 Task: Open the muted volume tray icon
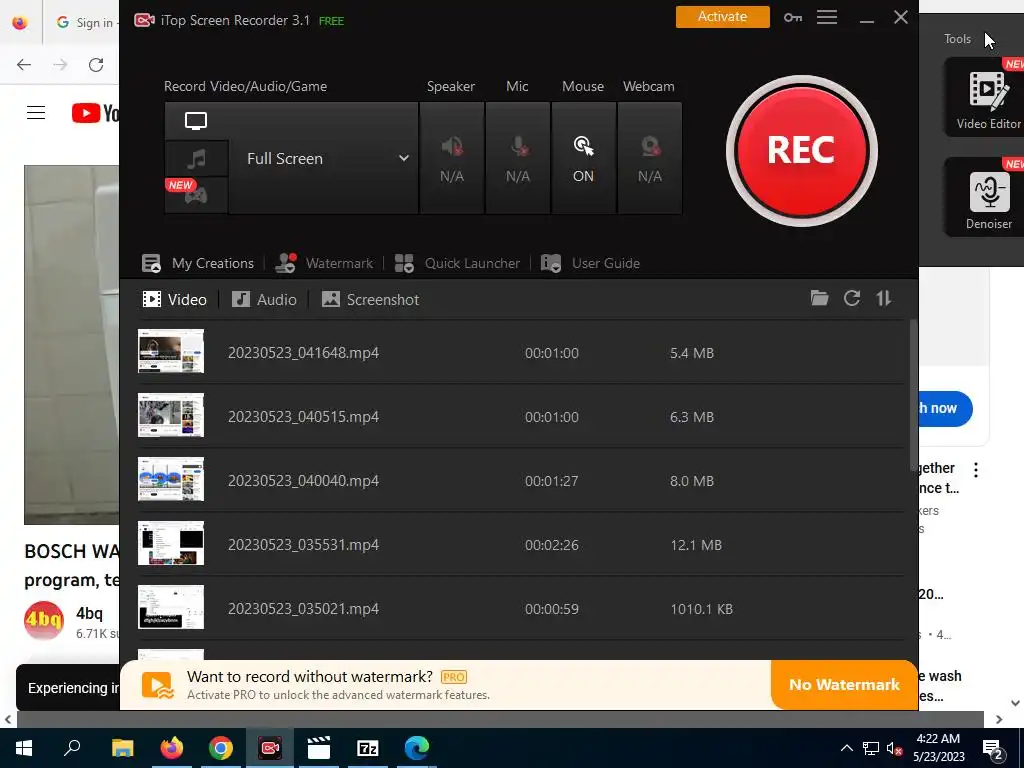894,748
